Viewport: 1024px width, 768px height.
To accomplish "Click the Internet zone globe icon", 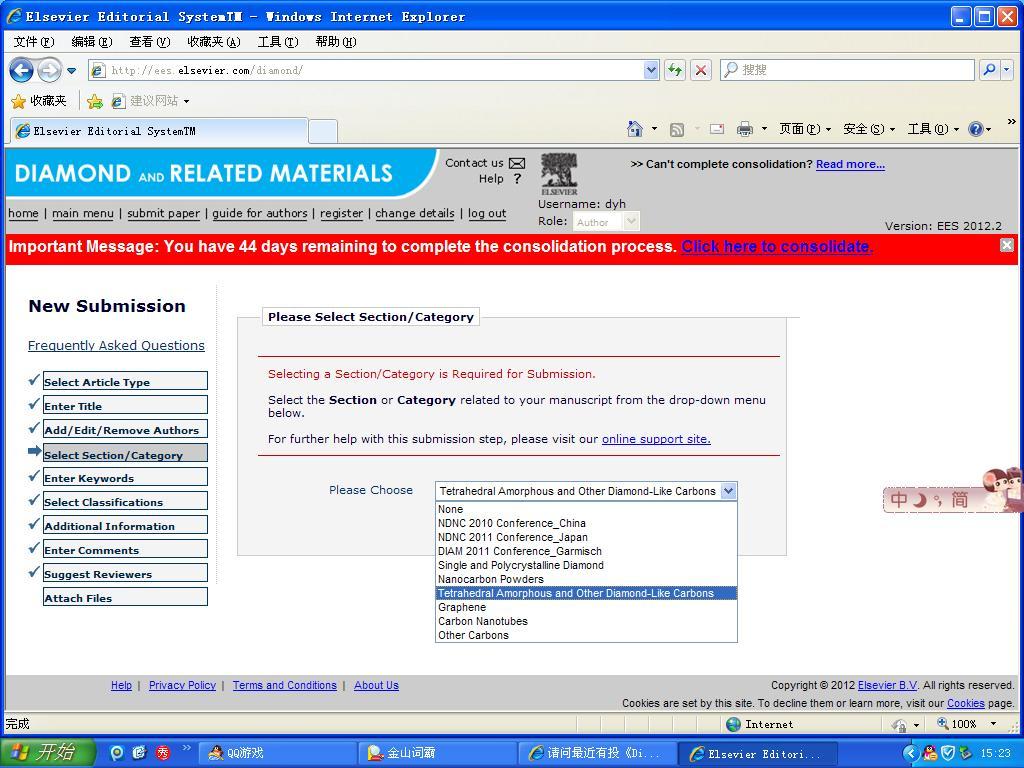I will coord(733,724).
